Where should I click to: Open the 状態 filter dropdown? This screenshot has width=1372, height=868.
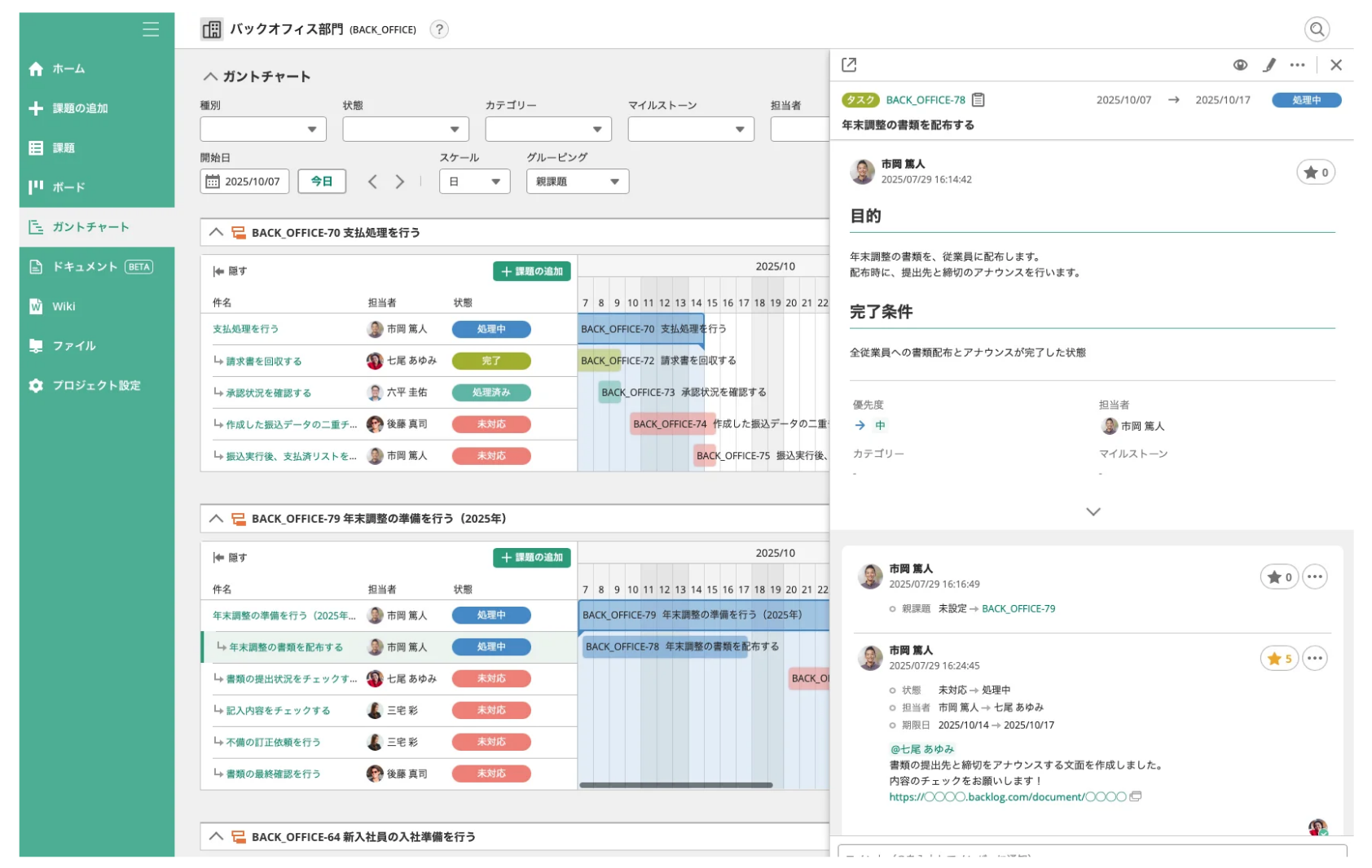(x=406, y=129)
